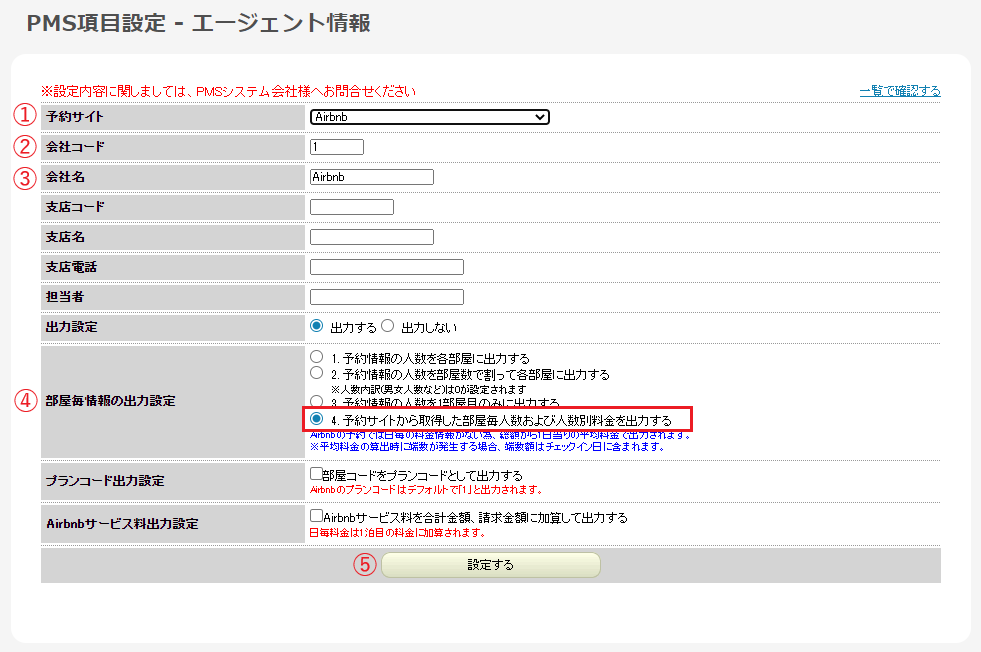Click the 会社名 field containing Airbnb

(372, 177)
